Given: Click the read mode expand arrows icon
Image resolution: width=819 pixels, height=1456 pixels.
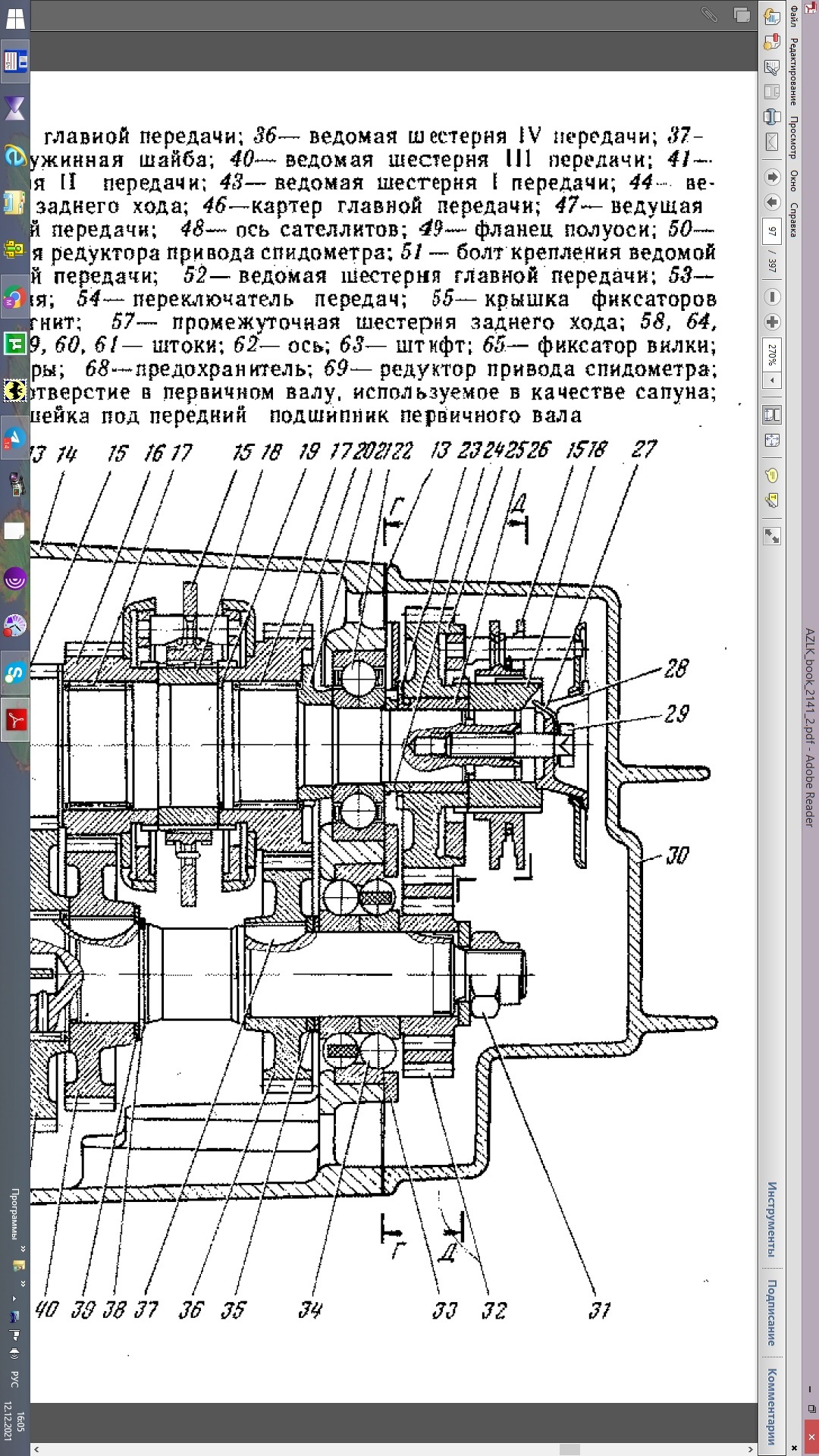Looking at the screenshot, I should 772,536.
